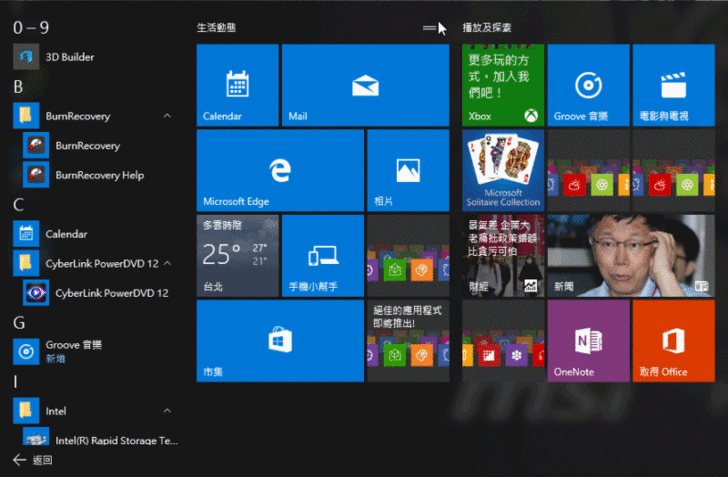
Task: Click the B letter header
Action: pos(18,87)
